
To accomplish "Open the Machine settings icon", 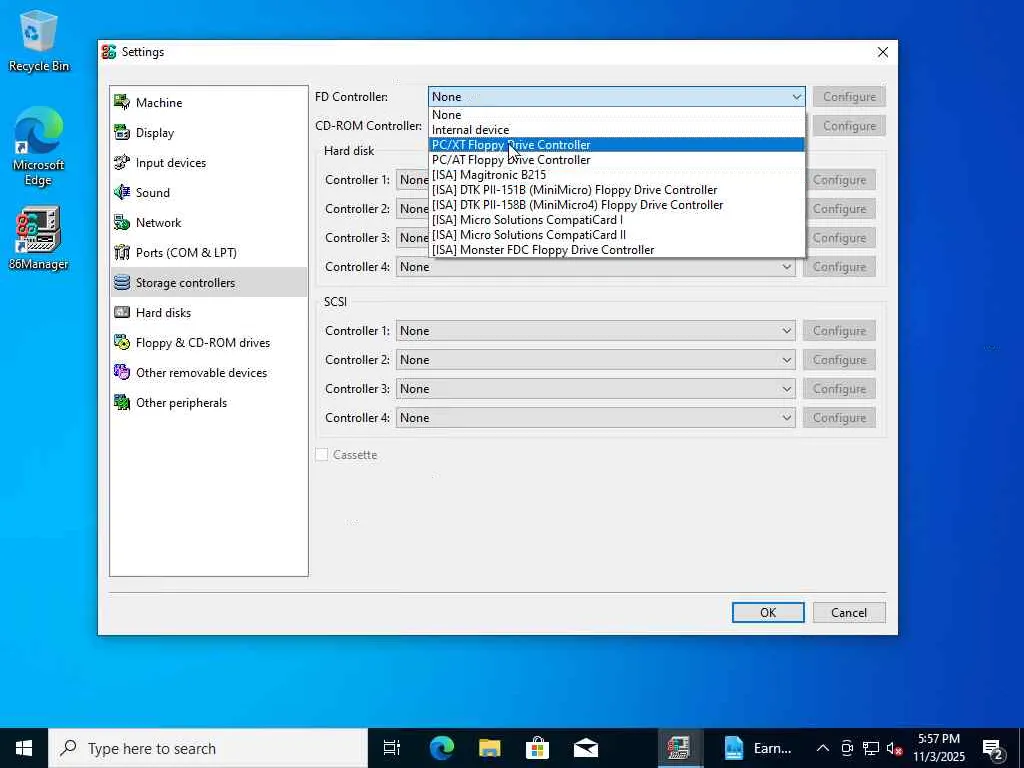I will (122, 102).
